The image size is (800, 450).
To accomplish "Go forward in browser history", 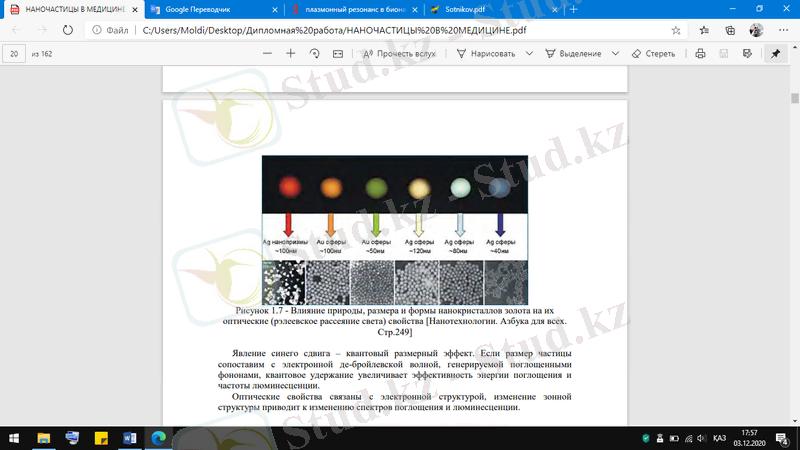I will [x=42, y=30].
